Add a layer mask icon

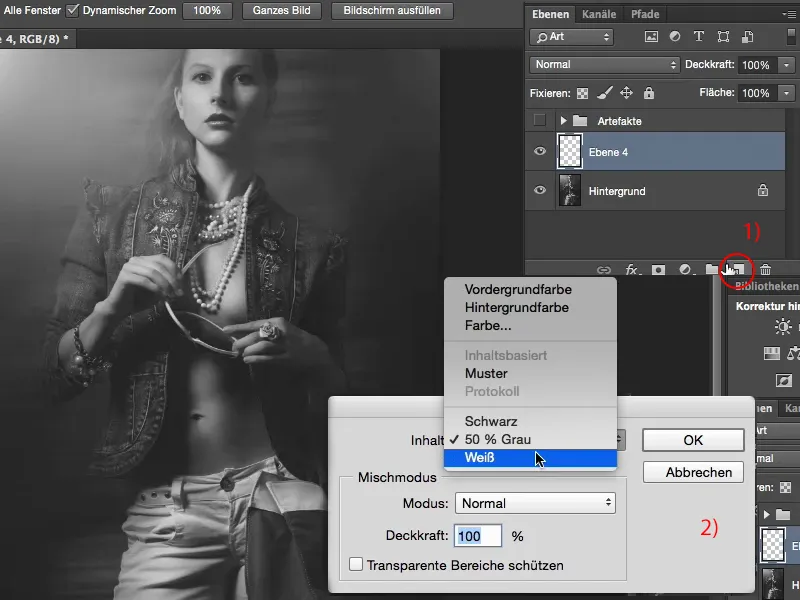click(x=658, y=269)
